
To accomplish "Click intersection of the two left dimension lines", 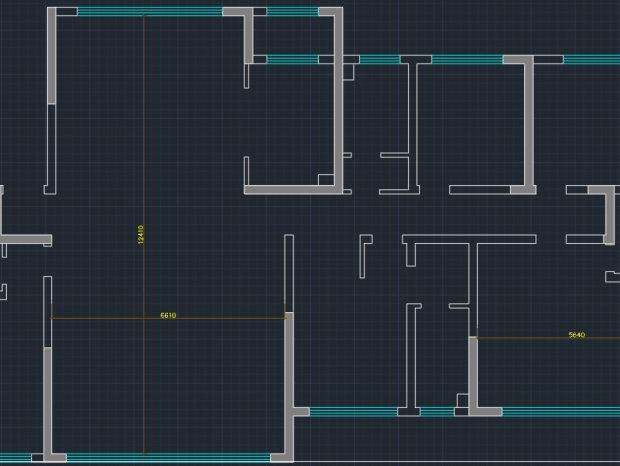I will point(144,319).
